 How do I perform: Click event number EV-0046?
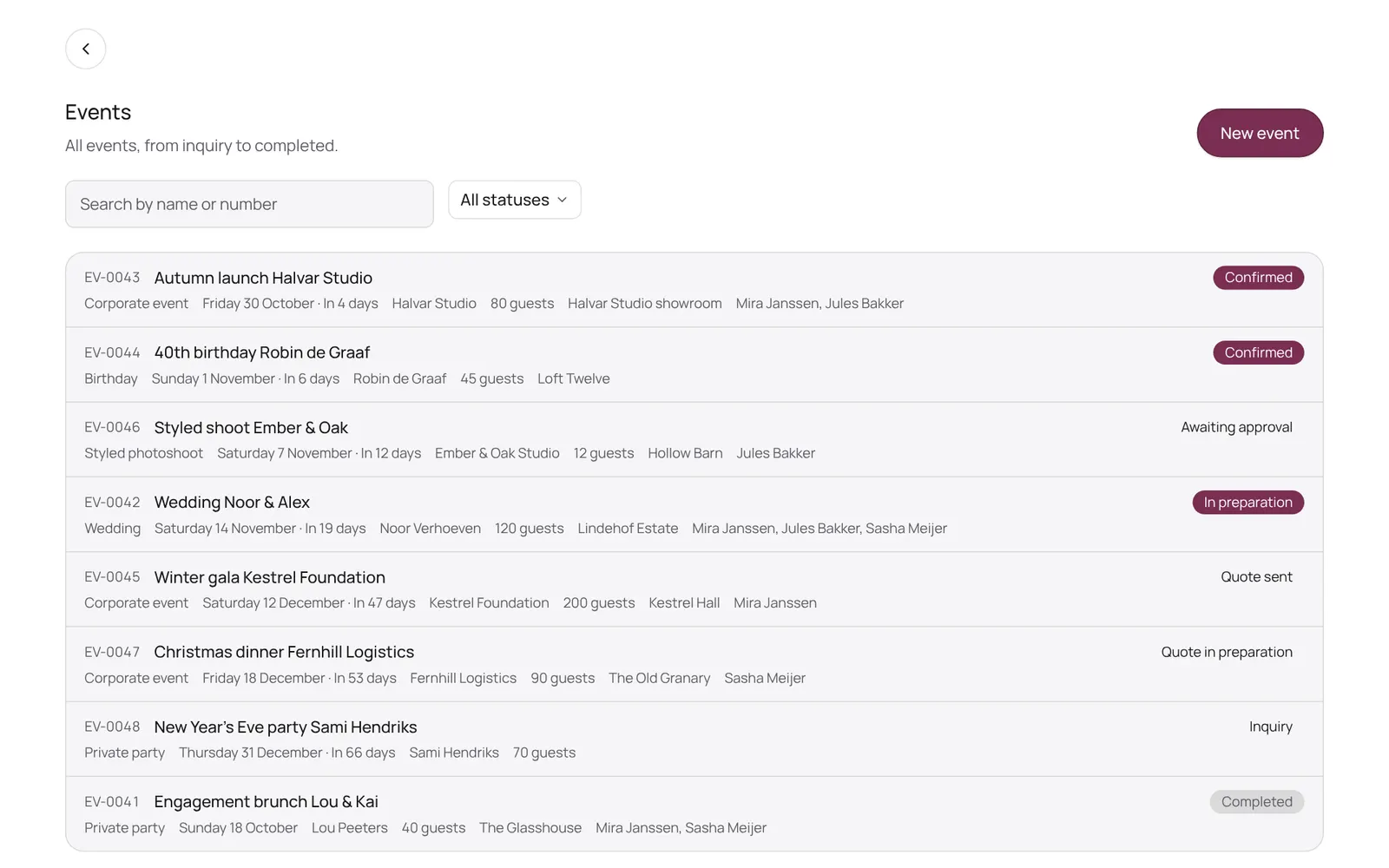point(112,427)
